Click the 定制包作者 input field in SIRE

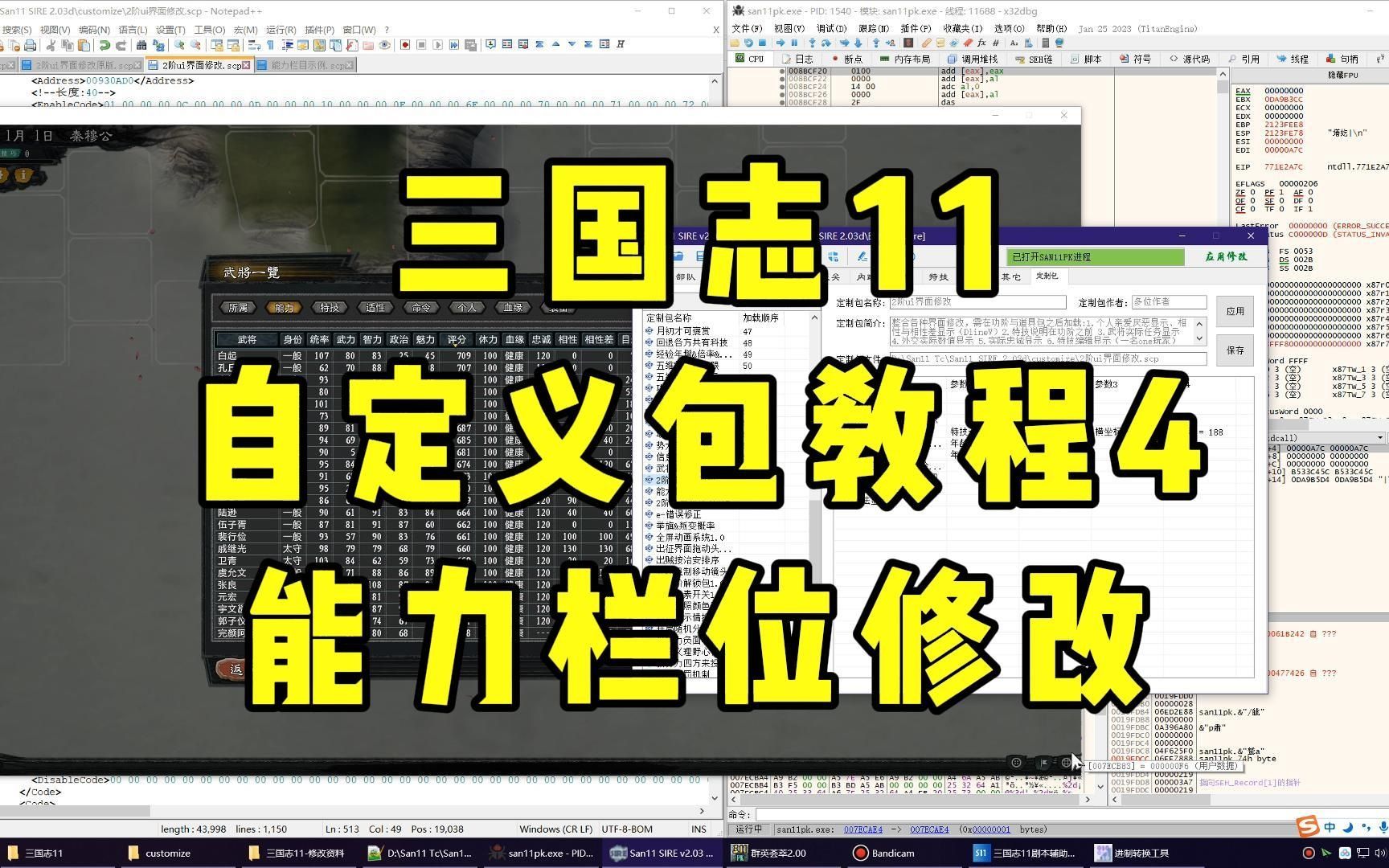[x=1170, y=302]
